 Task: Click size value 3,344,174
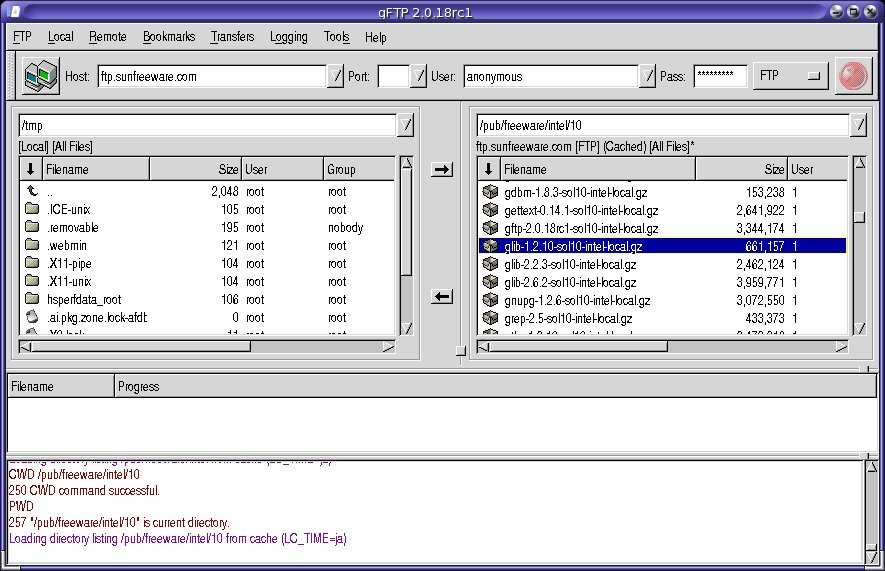(760, 228)
